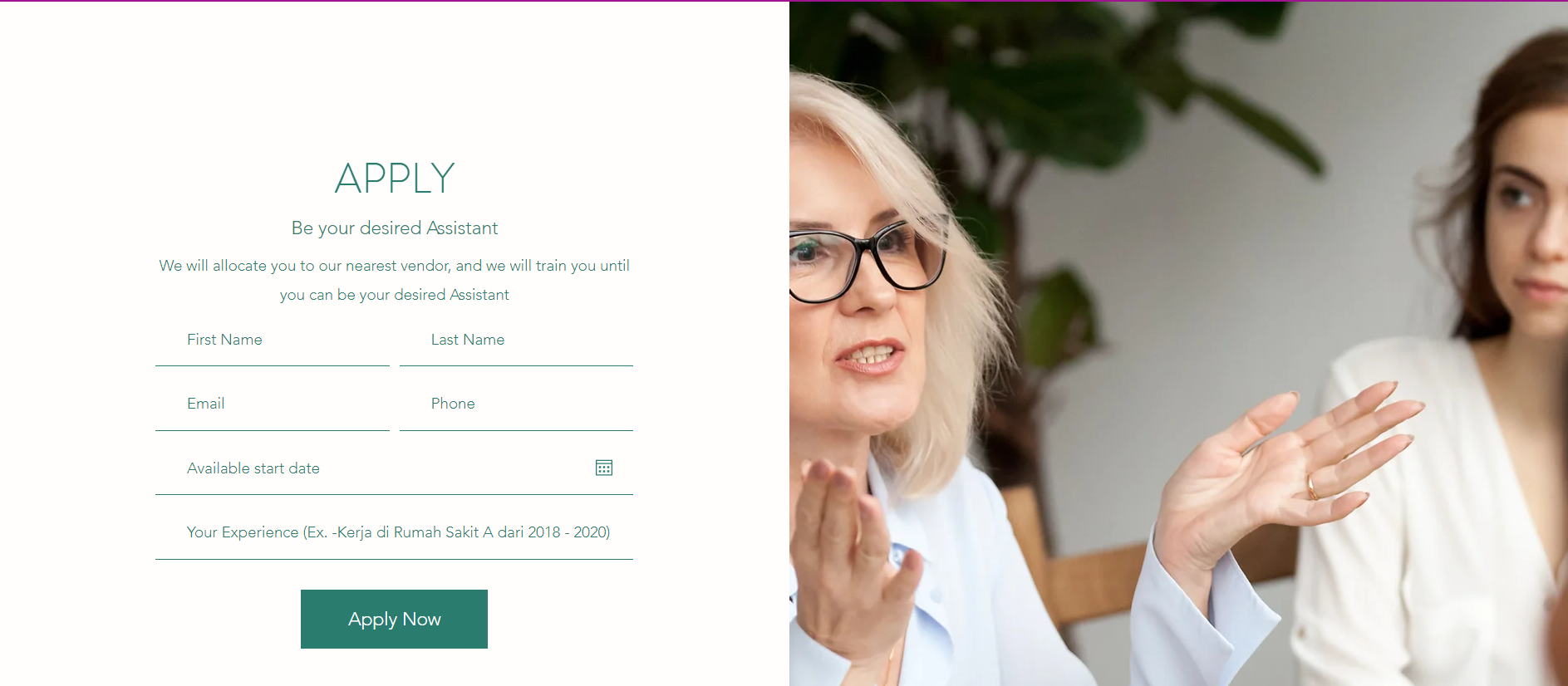Click the gold ring on raised hand
This screenshot has height=686, width=1568.
(1313, 486)
